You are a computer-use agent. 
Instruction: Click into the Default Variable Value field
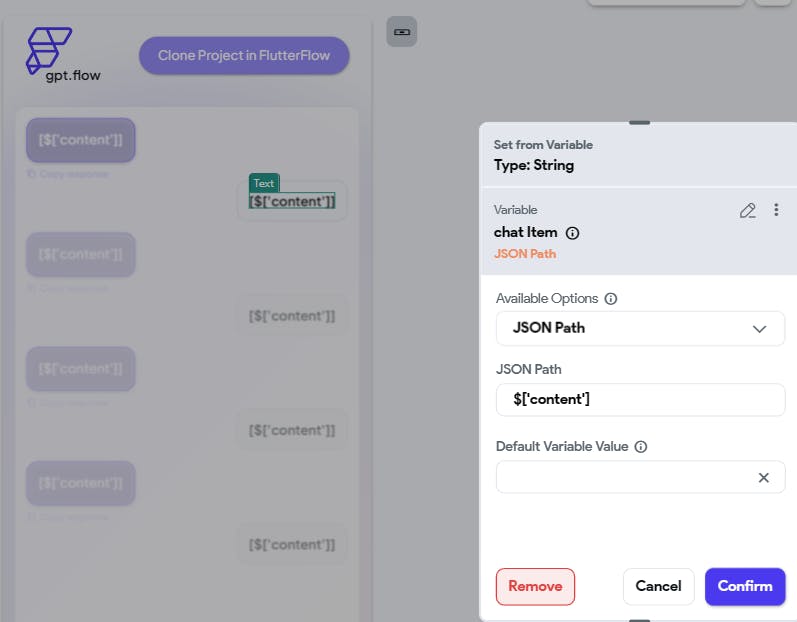point(625,478)
